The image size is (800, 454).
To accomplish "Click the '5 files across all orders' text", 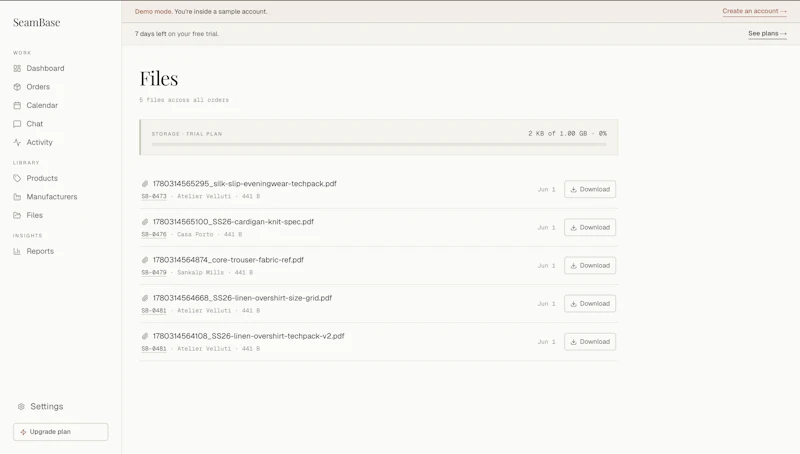I will pyautogui.click(x=184, y=100).
